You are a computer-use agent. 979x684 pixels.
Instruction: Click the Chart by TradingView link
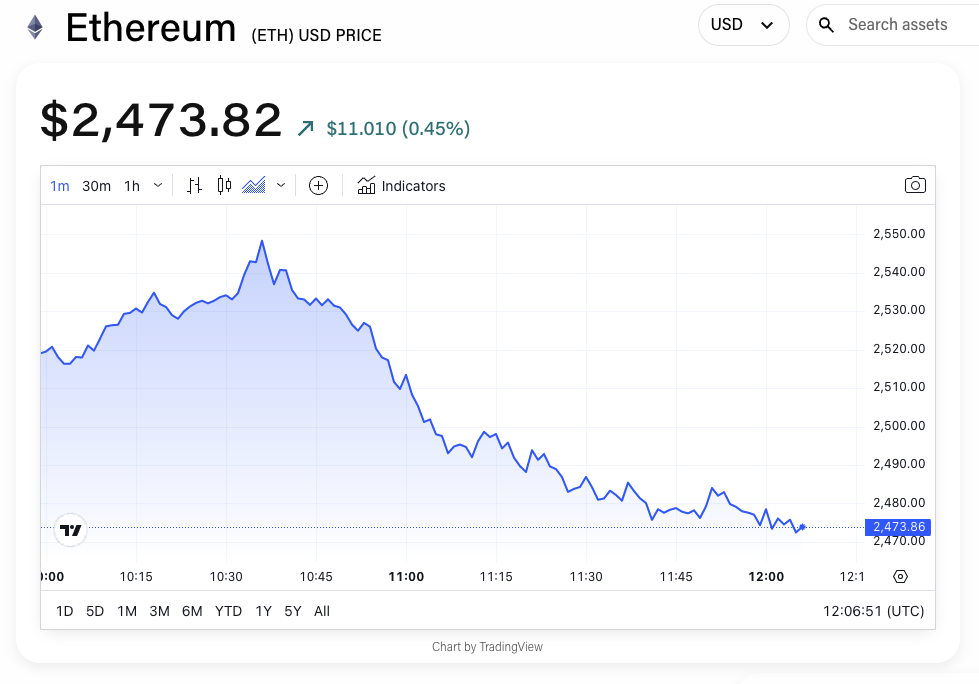[489, 646]
